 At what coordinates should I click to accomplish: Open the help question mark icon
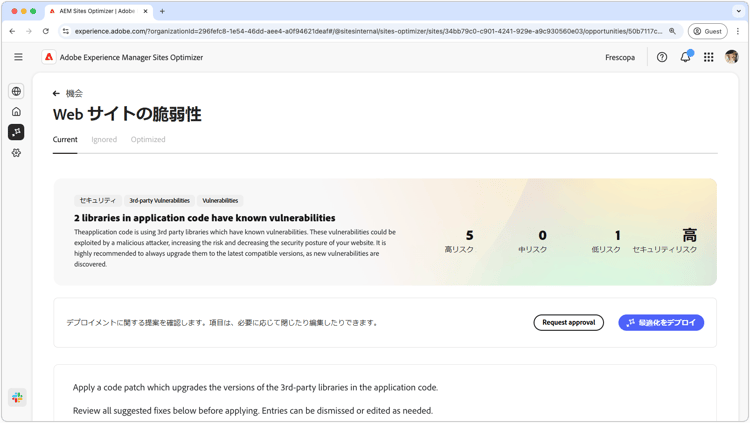tap(662, 57)
